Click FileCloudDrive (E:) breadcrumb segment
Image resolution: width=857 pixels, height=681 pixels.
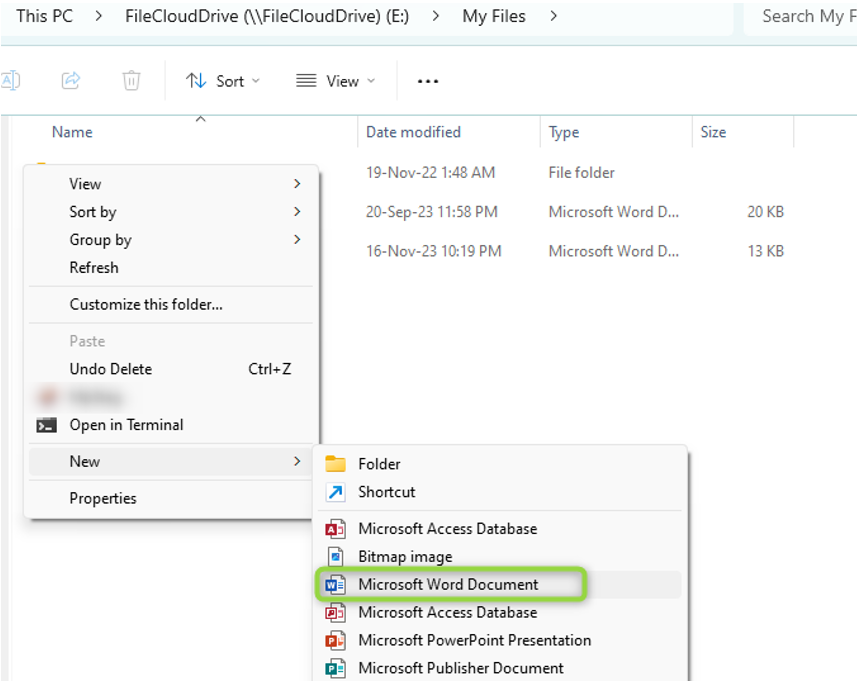tap(267, 16)
